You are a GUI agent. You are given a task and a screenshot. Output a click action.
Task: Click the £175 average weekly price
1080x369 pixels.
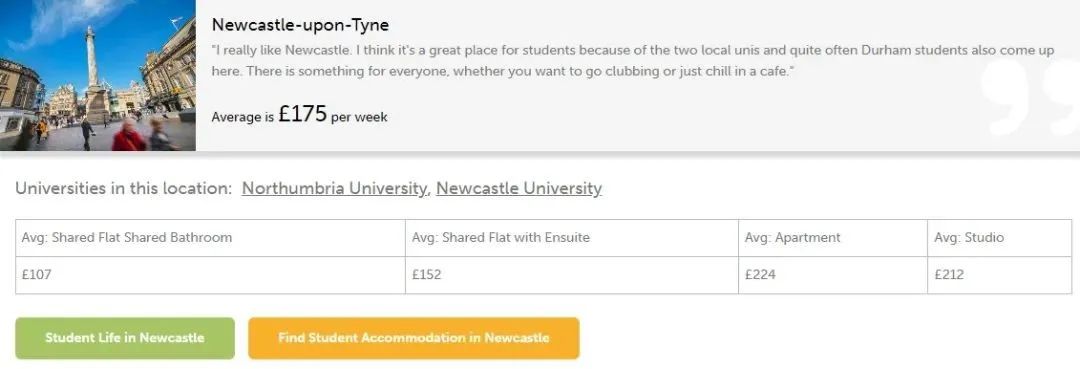(302, 114)
